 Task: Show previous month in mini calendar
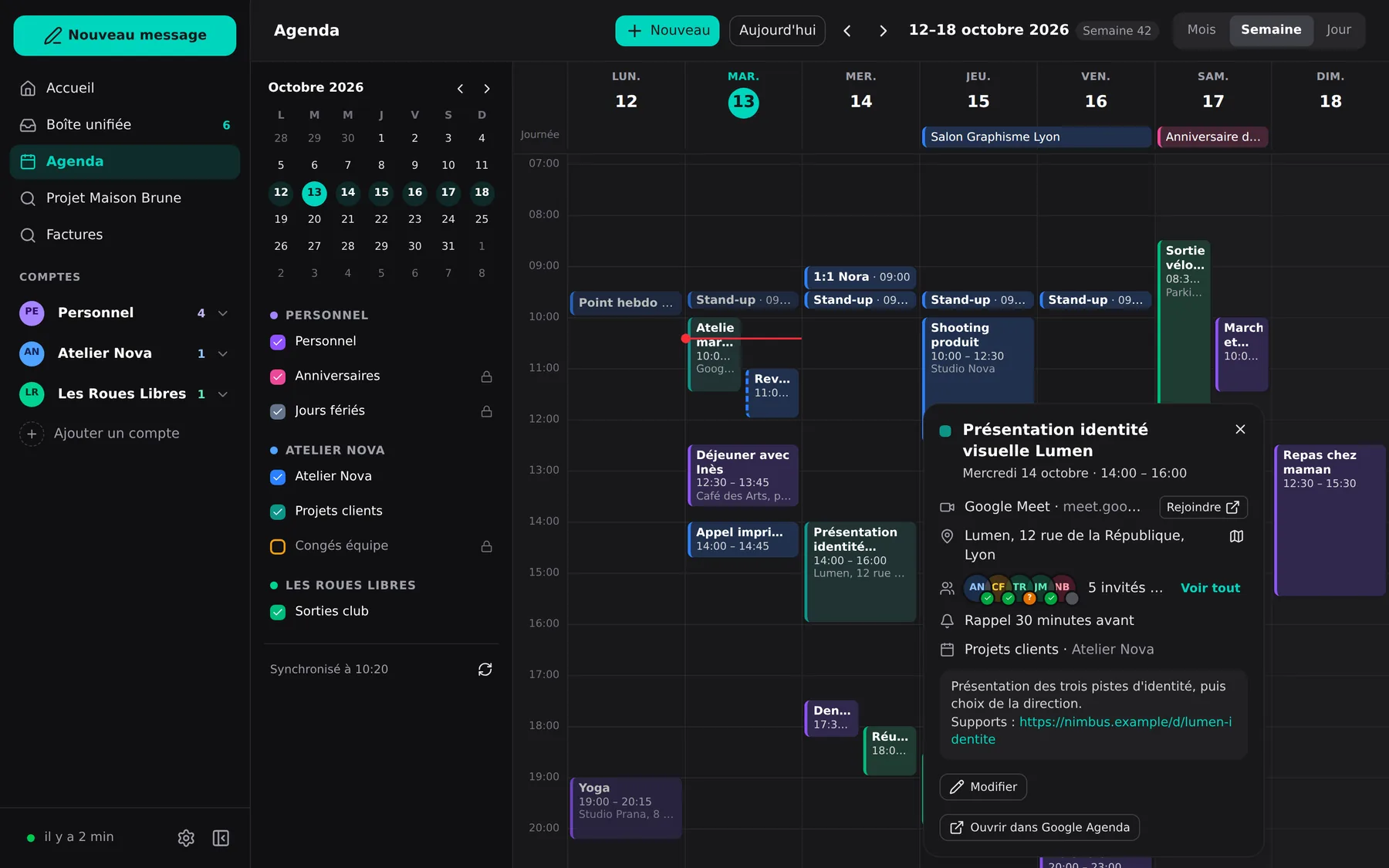tap(460, 89)
